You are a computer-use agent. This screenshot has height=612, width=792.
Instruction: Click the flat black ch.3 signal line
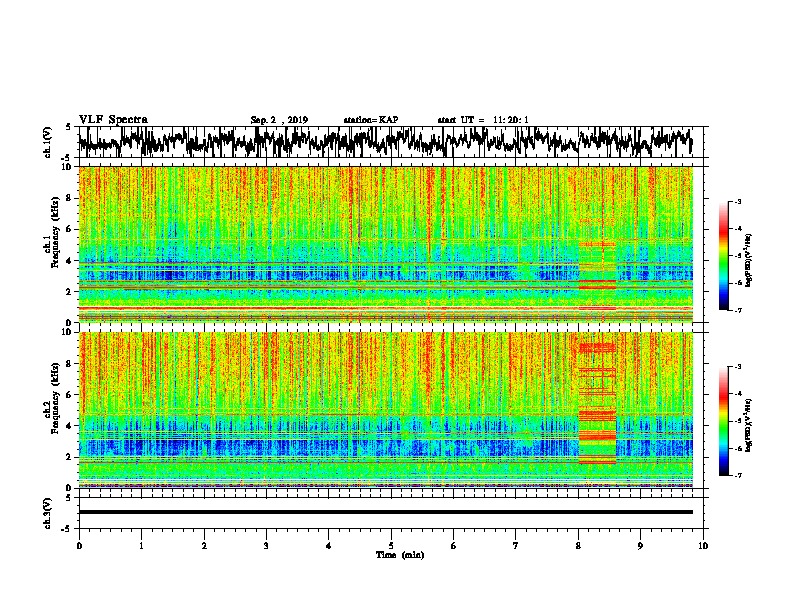(x=385, y=512)
